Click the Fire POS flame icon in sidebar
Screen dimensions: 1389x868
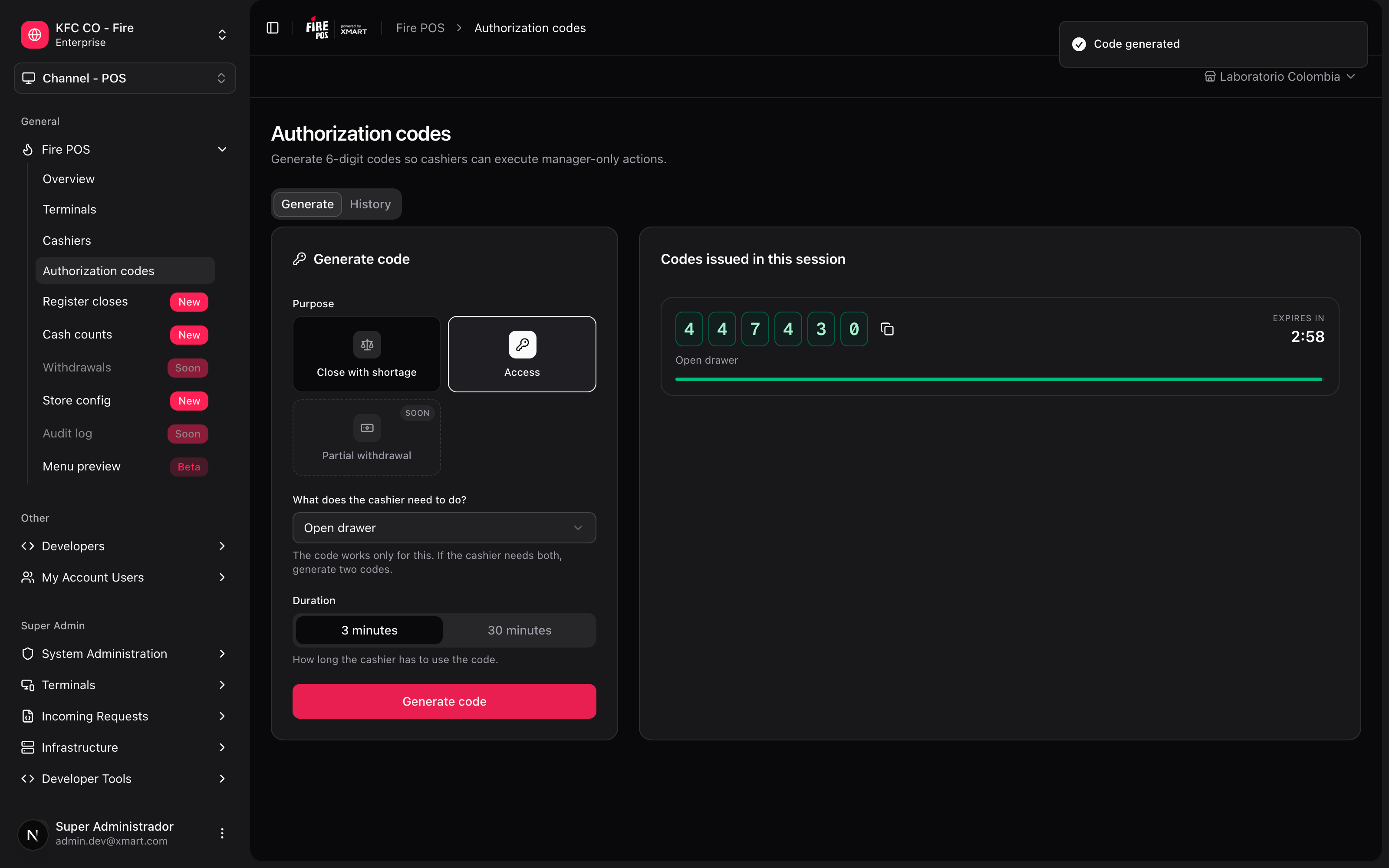click(27, 149)
